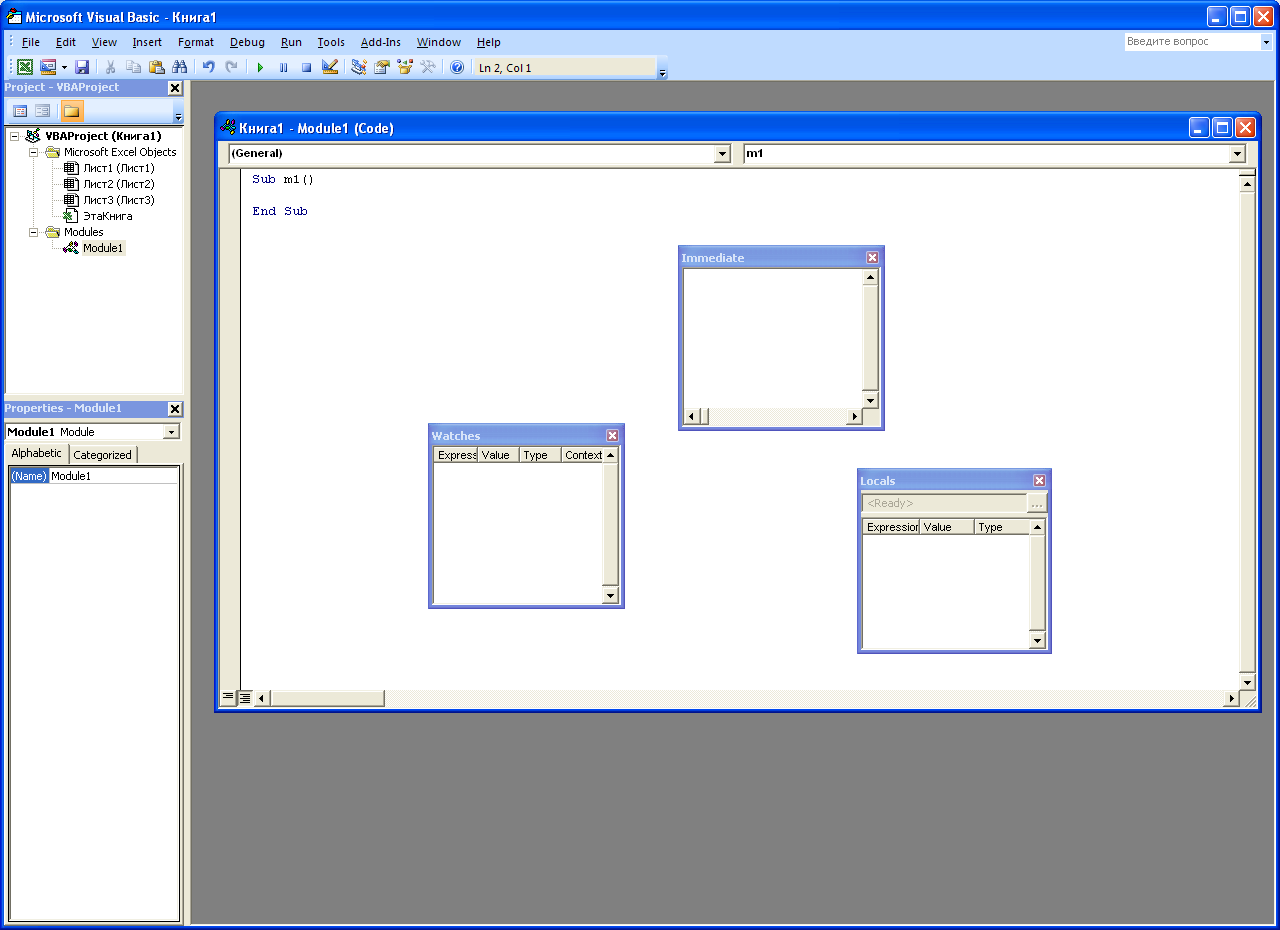The image size is (1280, 930).
Task: Click the Procedure View button
Action: point(228,697)
